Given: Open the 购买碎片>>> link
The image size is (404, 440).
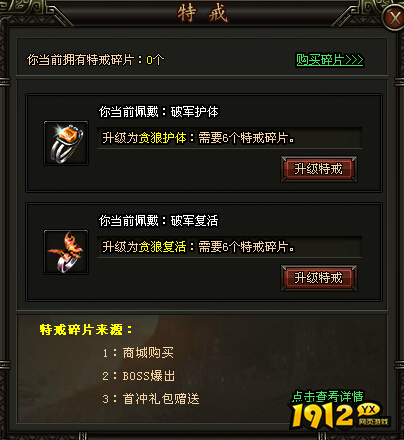Looking at the screenshot, I should tap(330, 60).
